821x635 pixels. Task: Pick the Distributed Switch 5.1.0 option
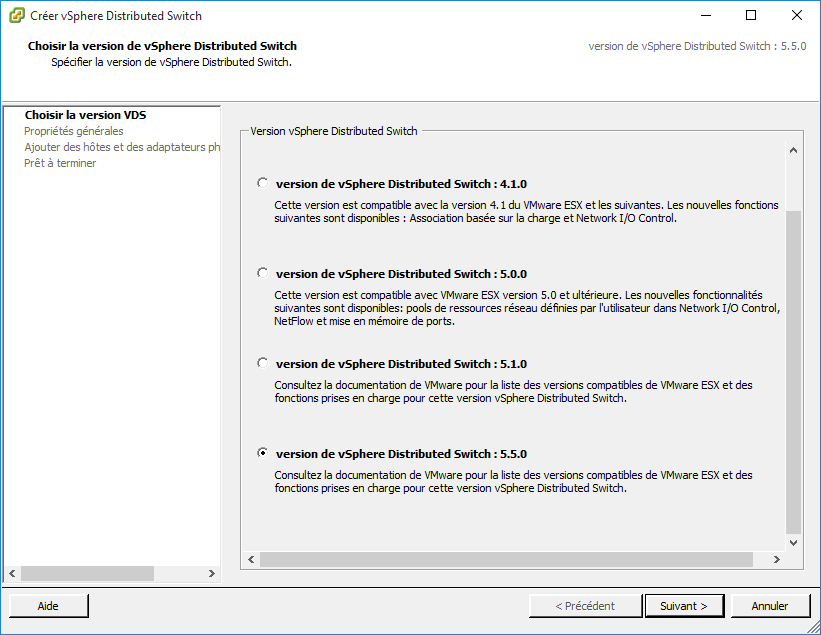click(x=262, y=363)
